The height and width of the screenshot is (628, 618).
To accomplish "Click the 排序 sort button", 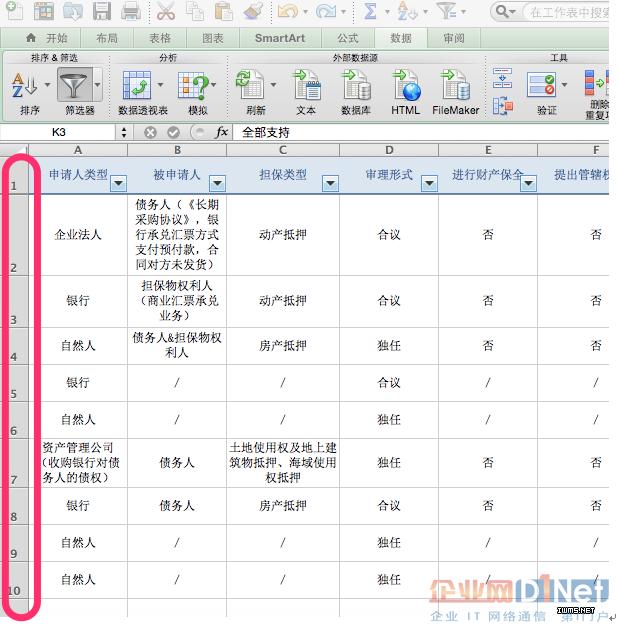I will 30,91.
